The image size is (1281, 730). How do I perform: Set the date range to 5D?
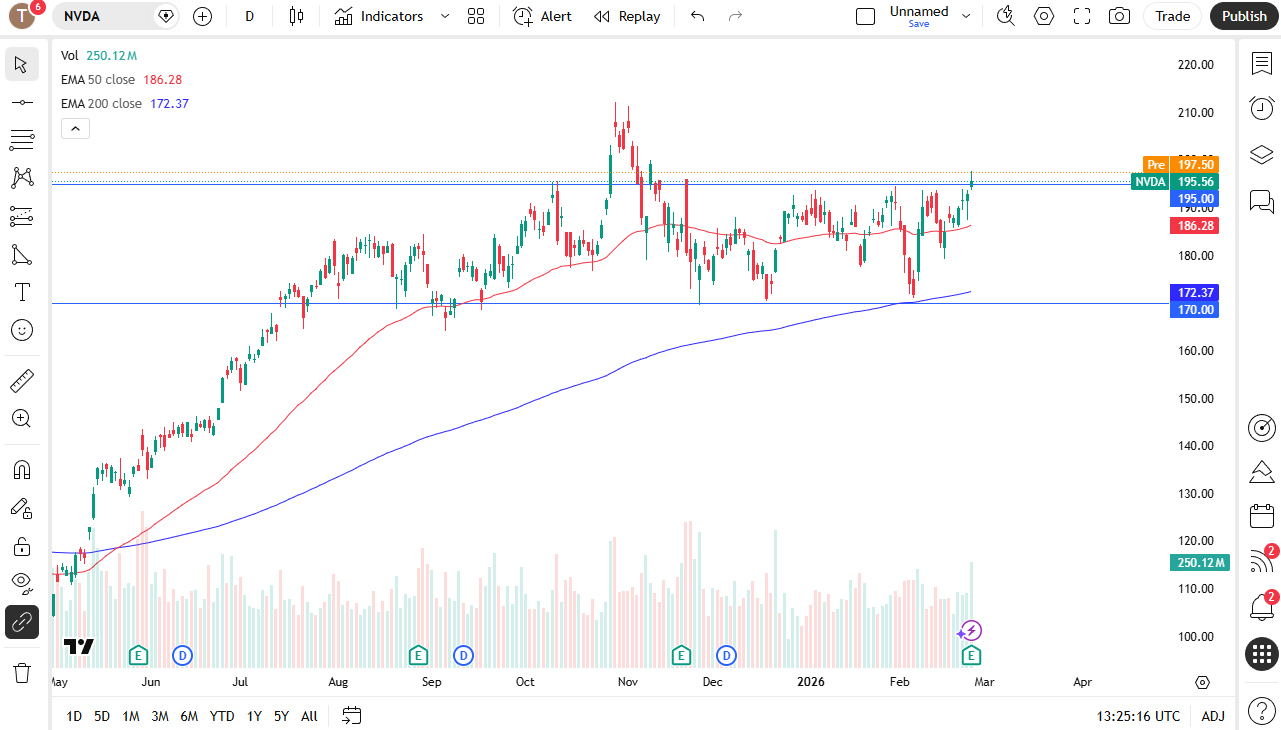pyautogui.click(x=102, y=716)
